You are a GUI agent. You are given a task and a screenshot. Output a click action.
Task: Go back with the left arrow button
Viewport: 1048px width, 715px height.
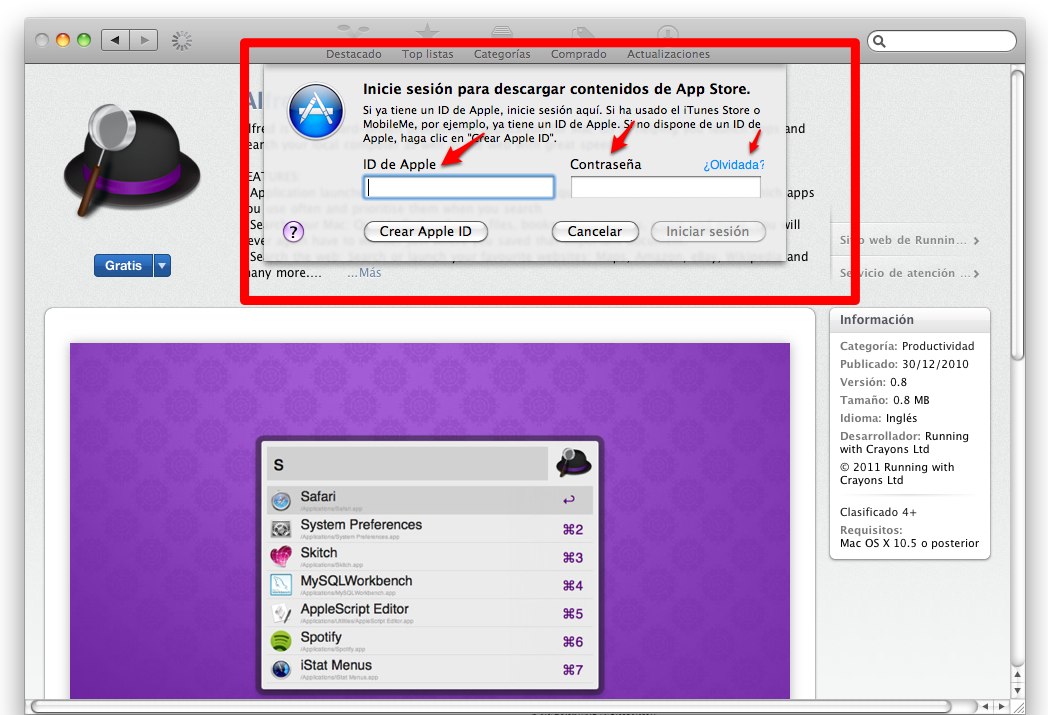[x=115, y=40]
